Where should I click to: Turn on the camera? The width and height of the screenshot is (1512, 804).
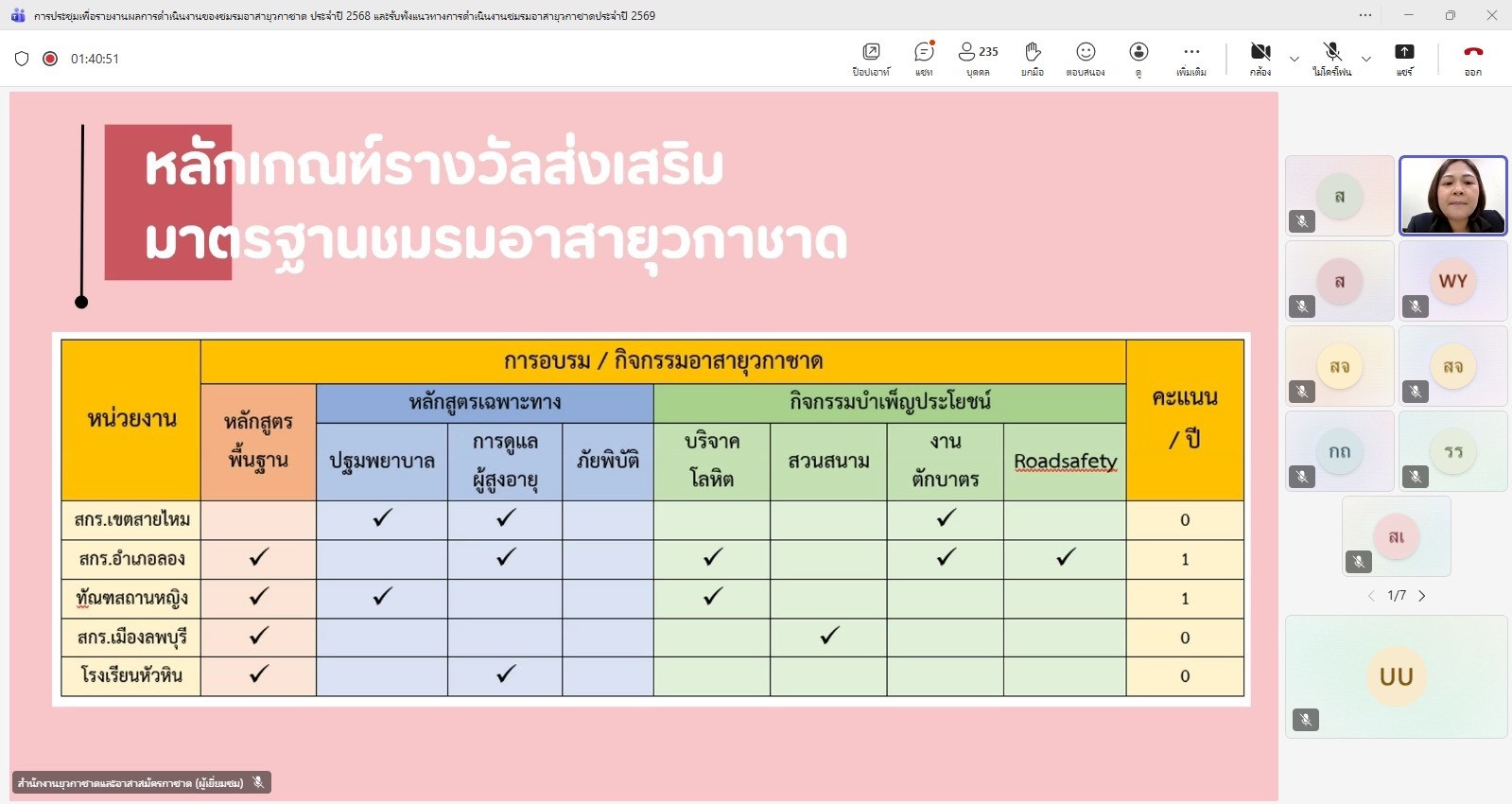coord(1260,58)
